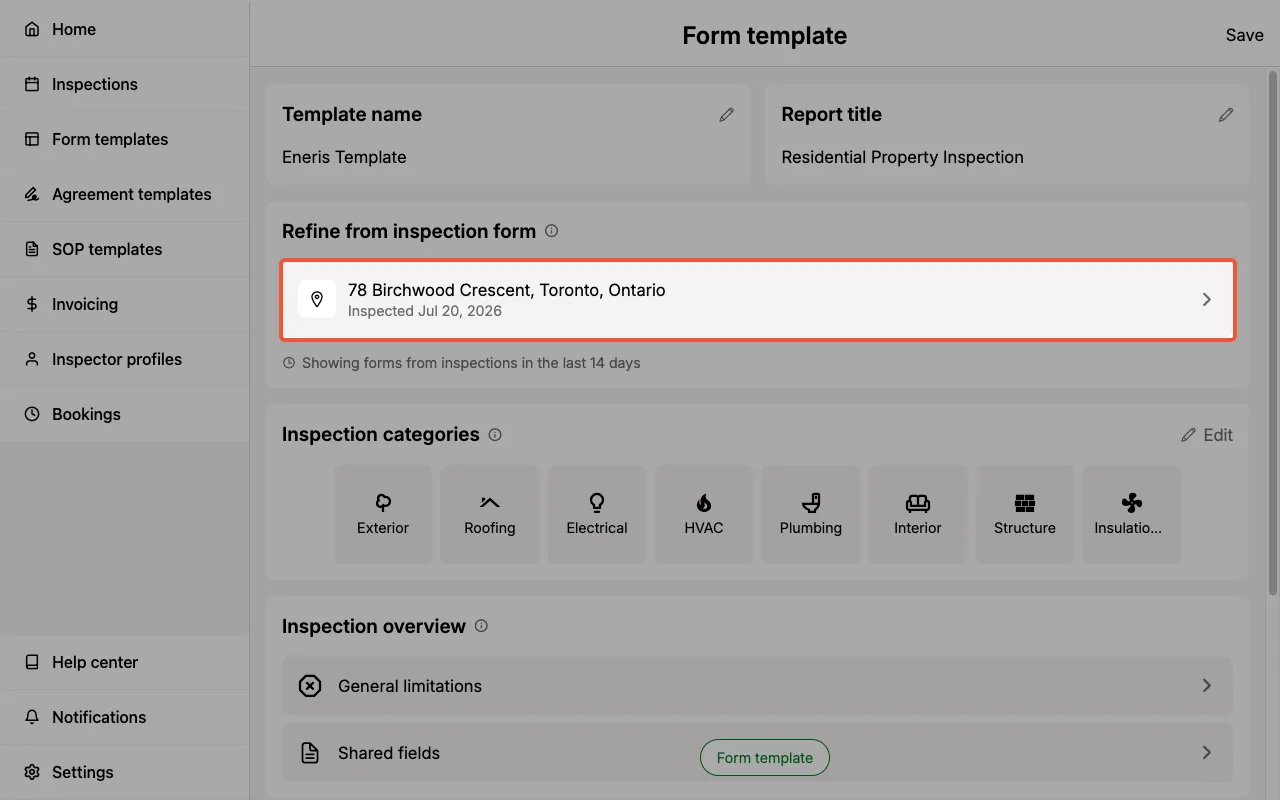Expand the General limitations row

[758, 686]
